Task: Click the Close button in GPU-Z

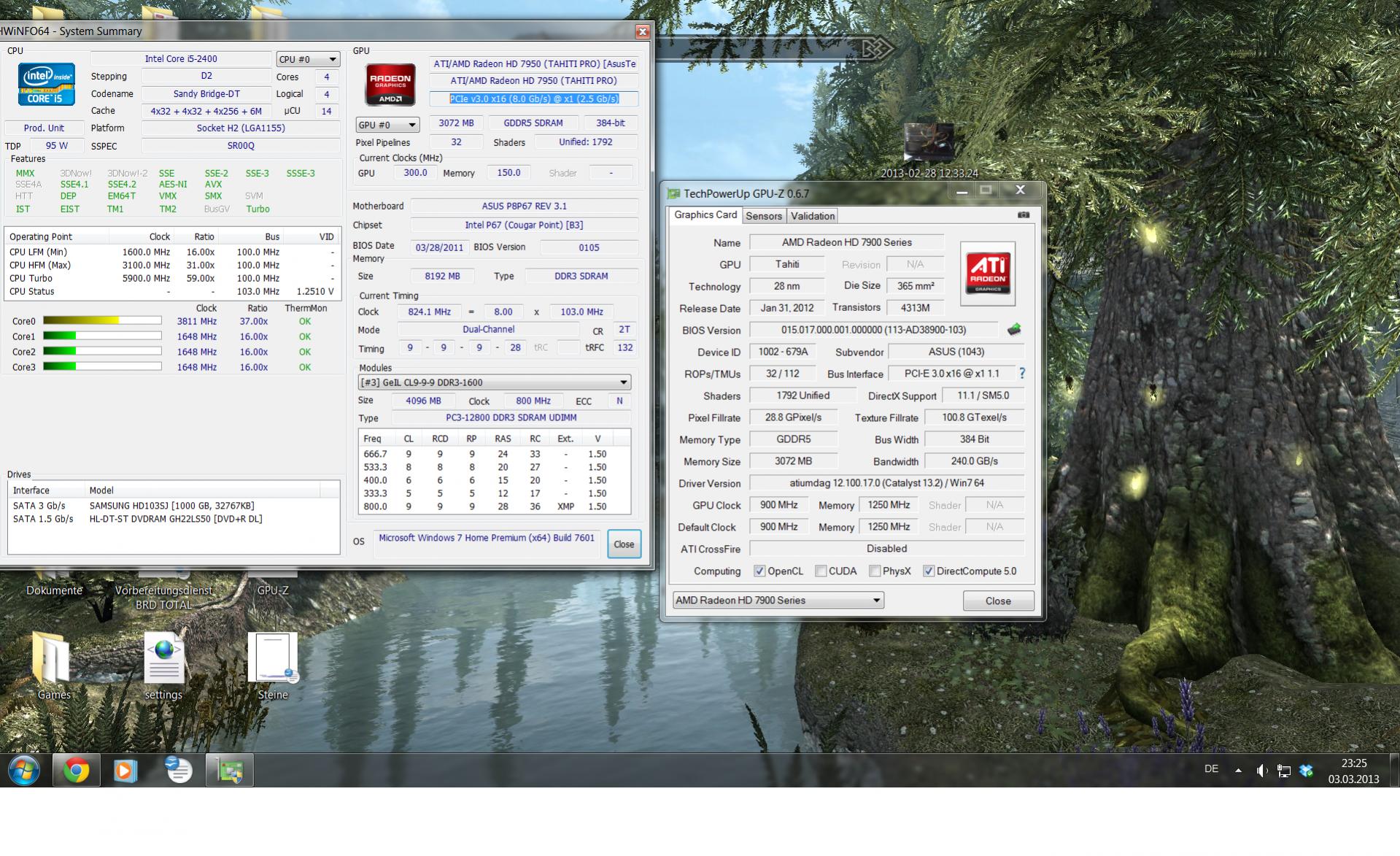Action: (x=998, y=601)
